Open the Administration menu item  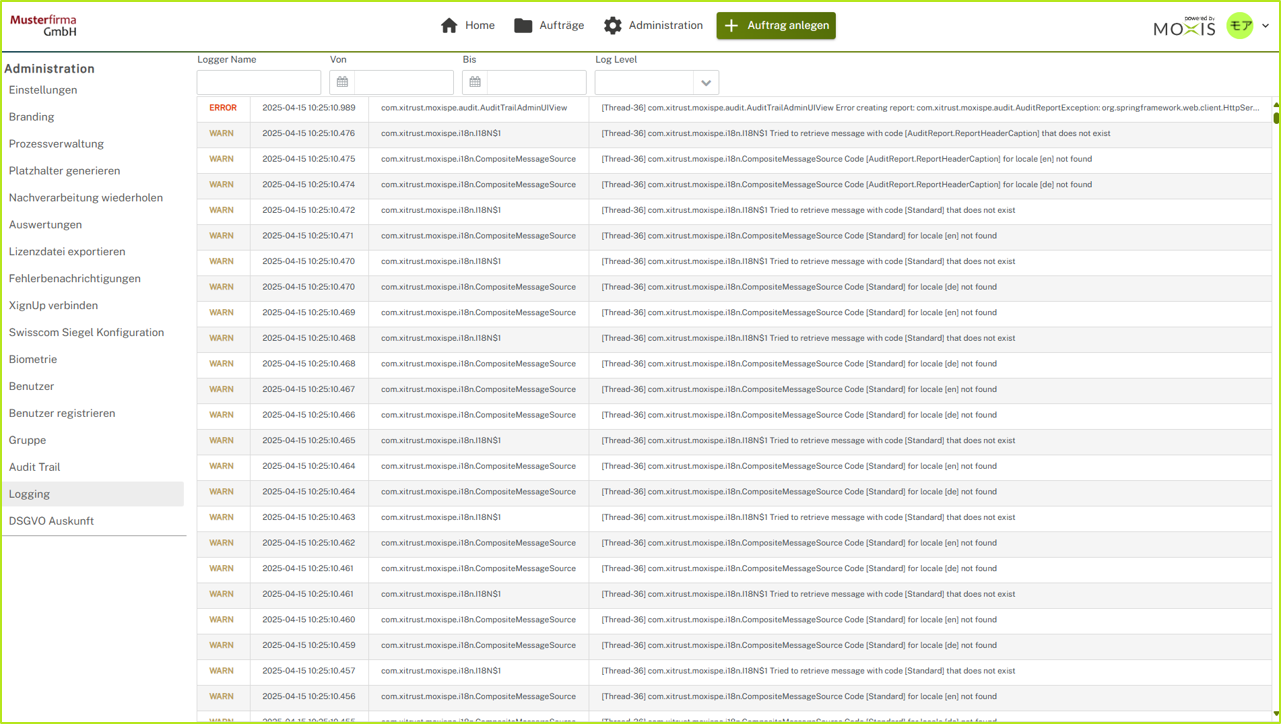click(x=652, y=25)
